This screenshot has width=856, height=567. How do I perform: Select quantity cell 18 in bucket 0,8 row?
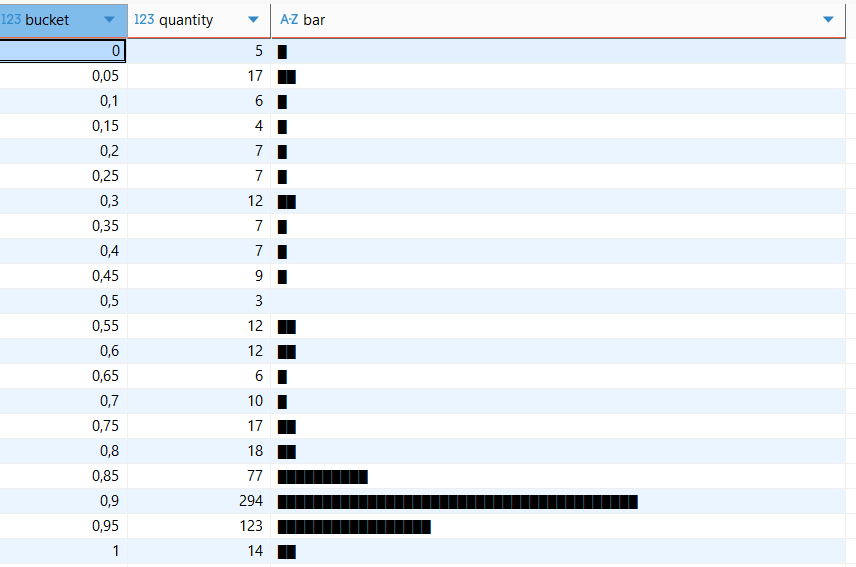click(x=199, y=451)
